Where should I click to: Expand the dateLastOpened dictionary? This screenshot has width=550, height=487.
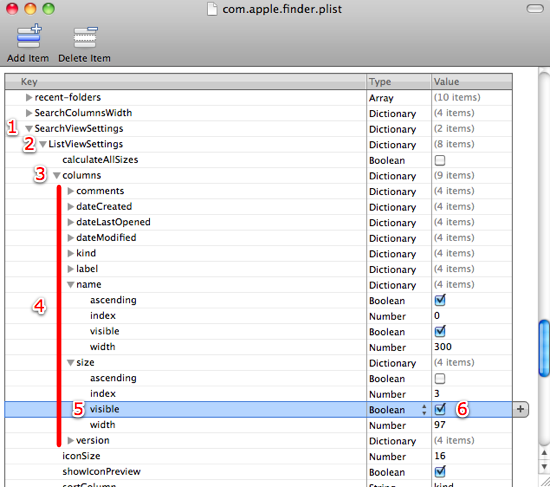click(x=71, y=222)
